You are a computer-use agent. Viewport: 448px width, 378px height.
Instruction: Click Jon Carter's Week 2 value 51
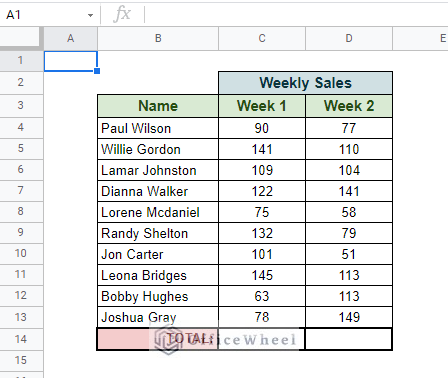click(x=349, y=254)
